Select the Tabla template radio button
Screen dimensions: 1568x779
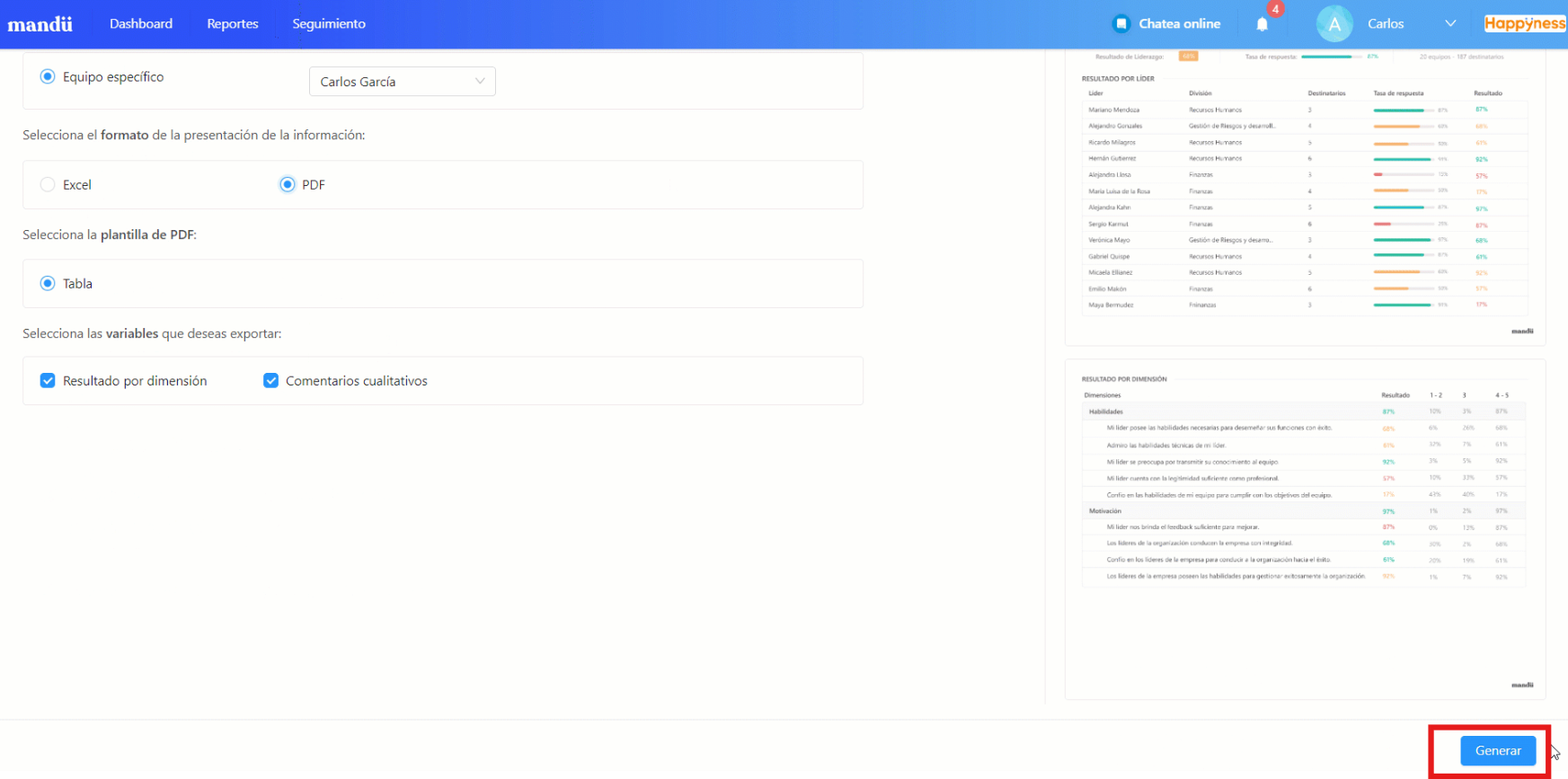point(48,283)
